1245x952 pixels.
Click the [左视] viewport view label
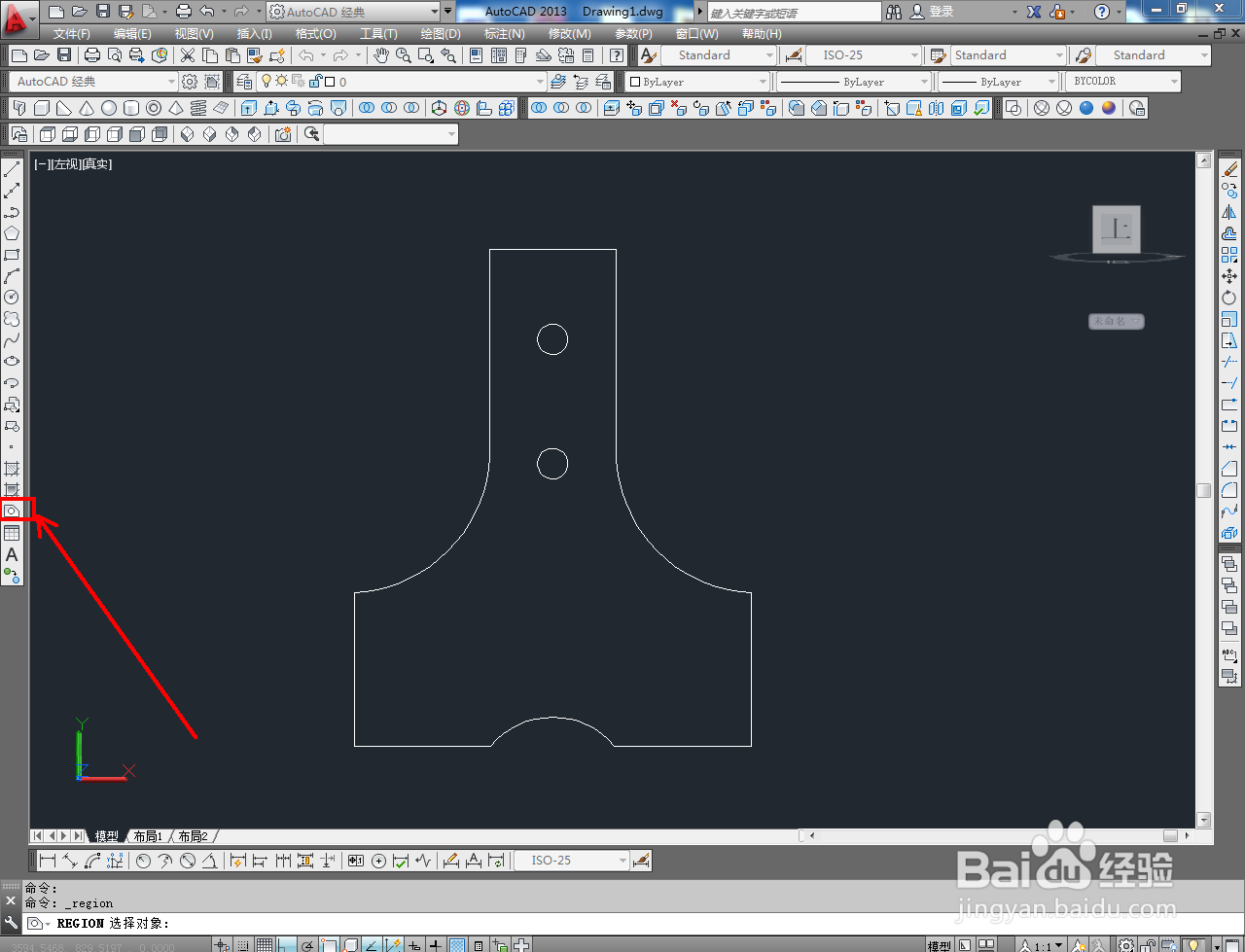click(66, 164)
